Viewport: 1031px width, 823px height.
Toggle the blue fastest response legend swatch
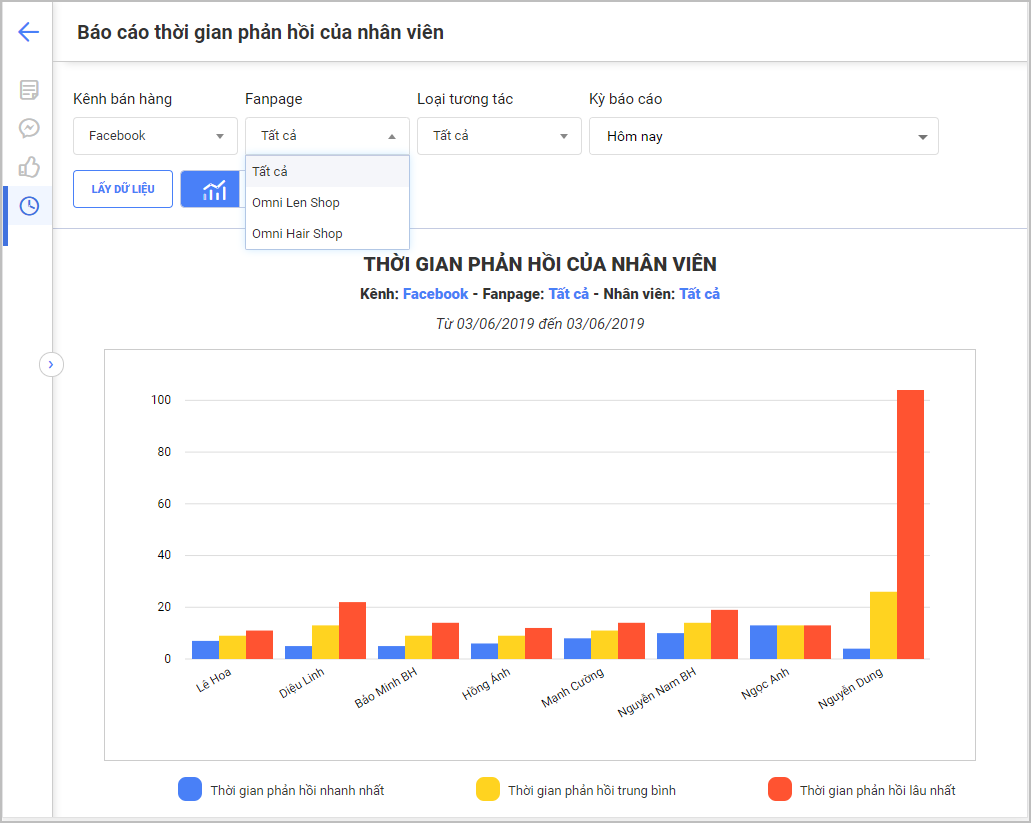tap(190, 790)
